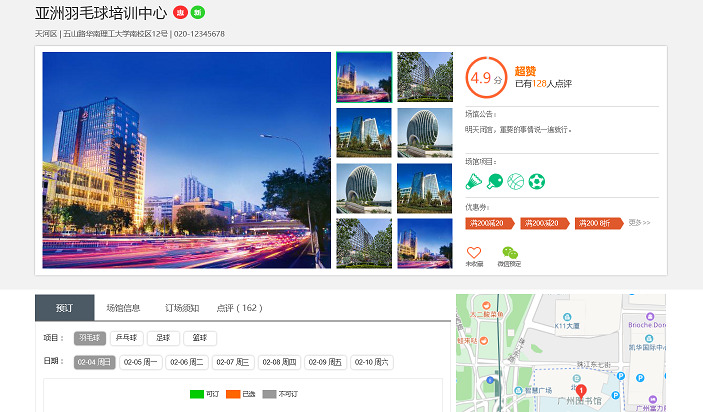Select the basketball sport icon
The image size is (703, 412).
pos(516,182)
